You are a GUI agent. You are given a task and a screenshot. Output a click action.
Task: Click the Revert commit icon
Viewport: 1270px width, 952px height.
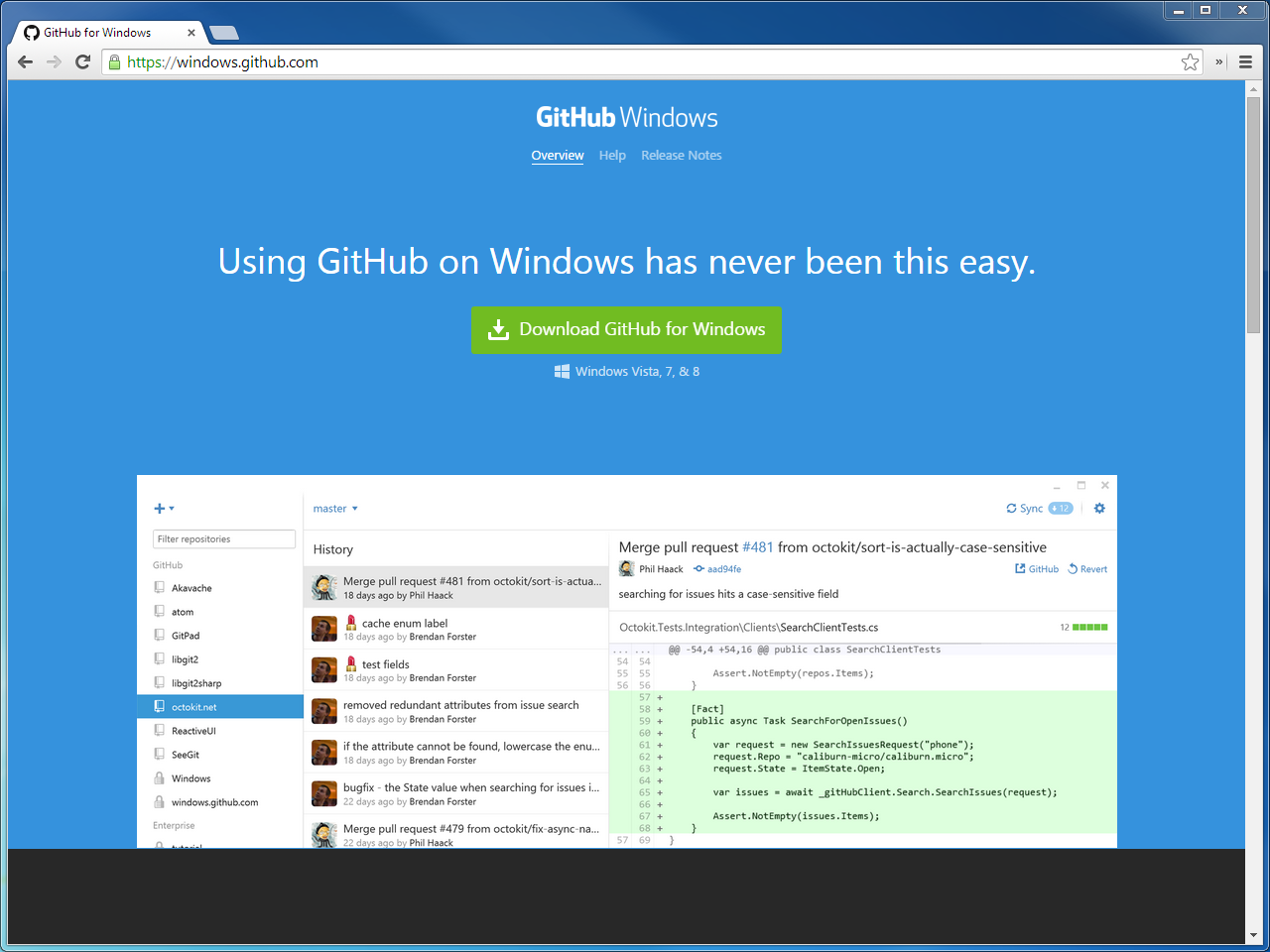(x=1073, y=569)
